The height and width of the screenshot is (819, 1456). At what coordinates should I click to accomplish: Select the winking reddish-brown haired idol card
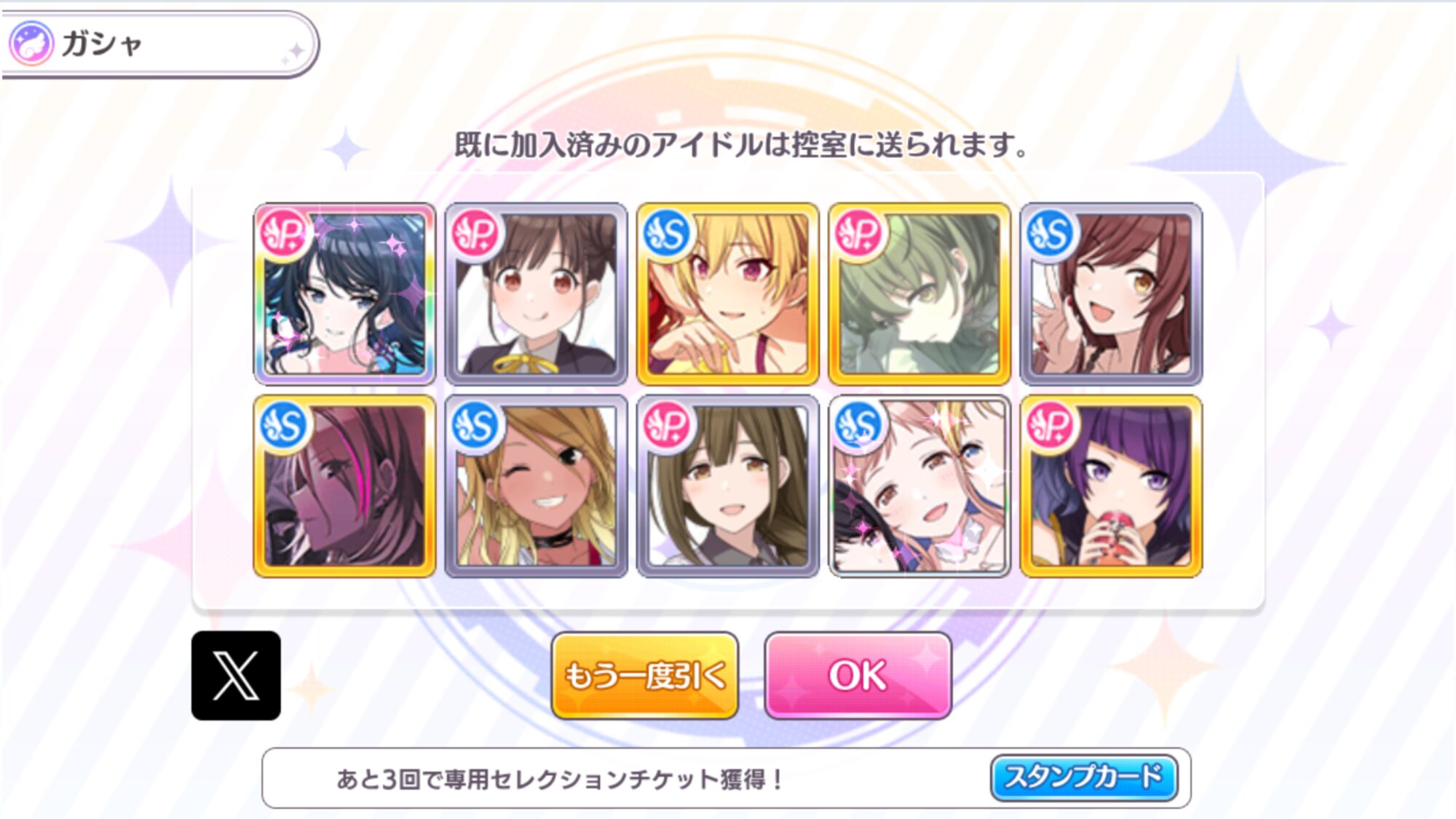tap(1111, 294)
